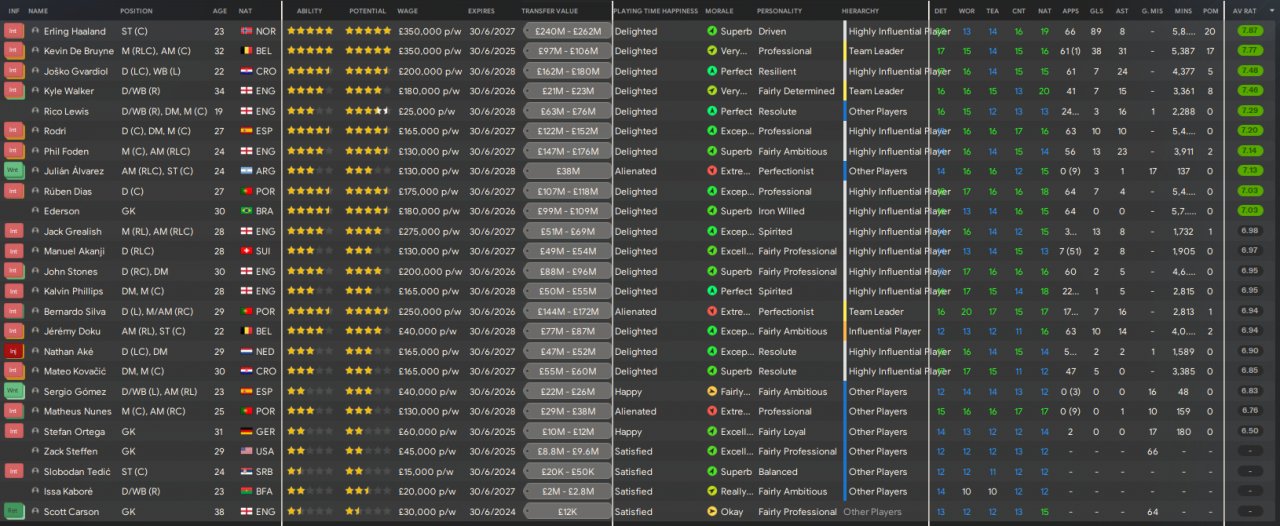Click Haaland's £240M - £262M transfer value
The height and width of the screenshot is (526, 1280).
click(x=567, y=31)
